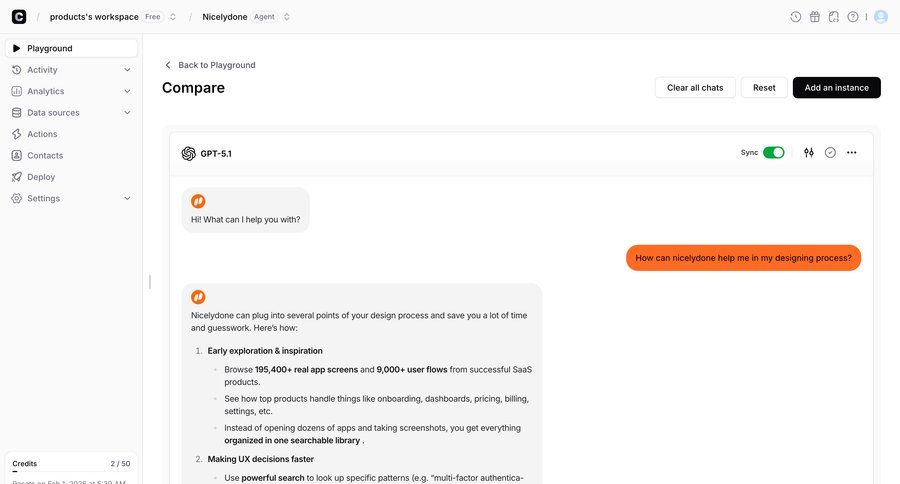Screen dimensions: 900x484
Task: Select Settings in the sidebar
Action: [x=71, y=198]
